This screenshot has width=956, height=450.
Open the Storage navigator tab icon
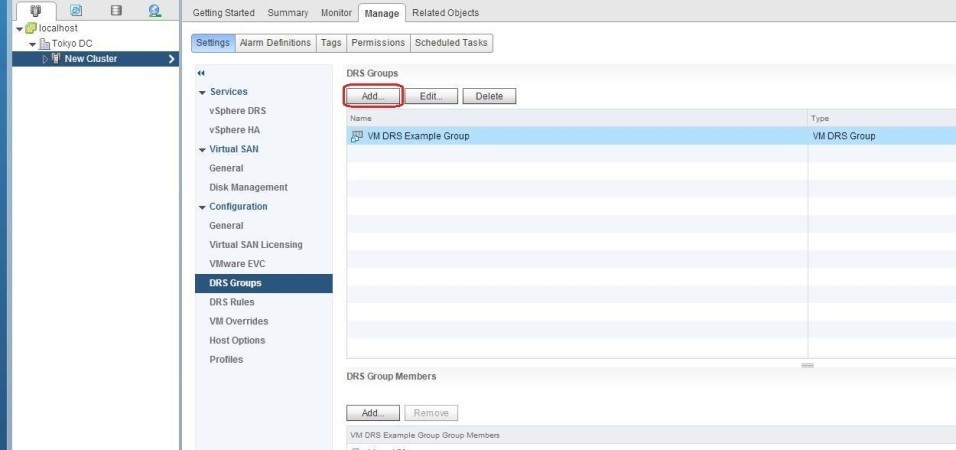(116, 10)
